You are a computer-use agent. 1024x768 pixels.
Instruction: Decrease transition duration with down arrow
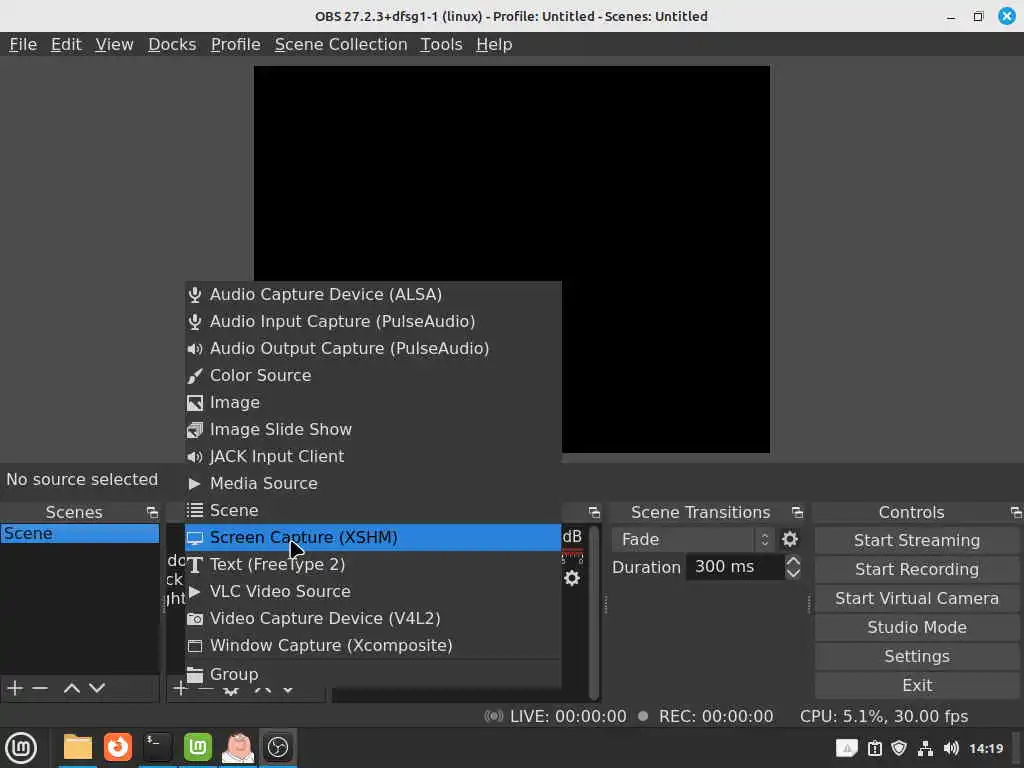pos(793,573)
